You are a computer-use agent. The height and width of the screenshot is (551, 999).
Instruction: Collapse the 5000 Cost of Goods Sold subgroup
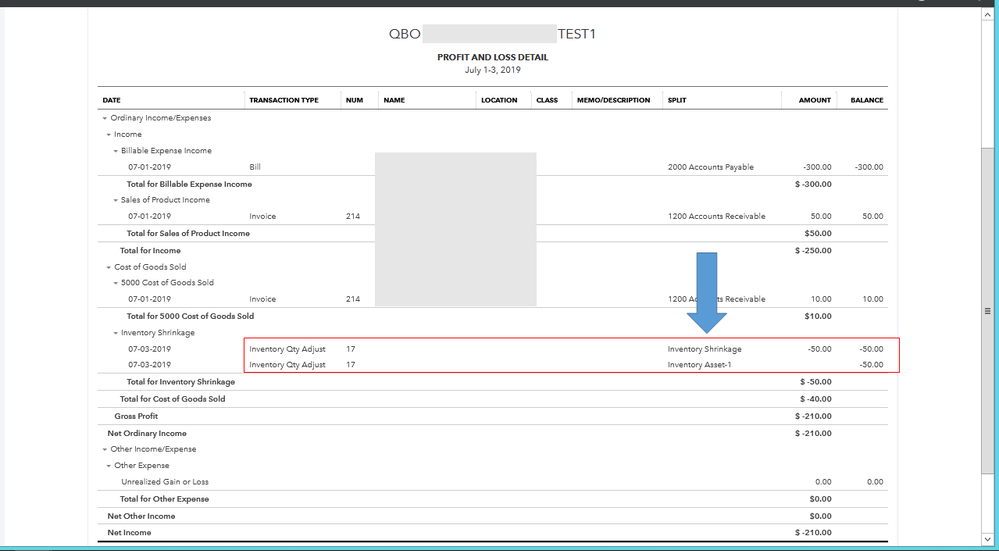[115, 283]
